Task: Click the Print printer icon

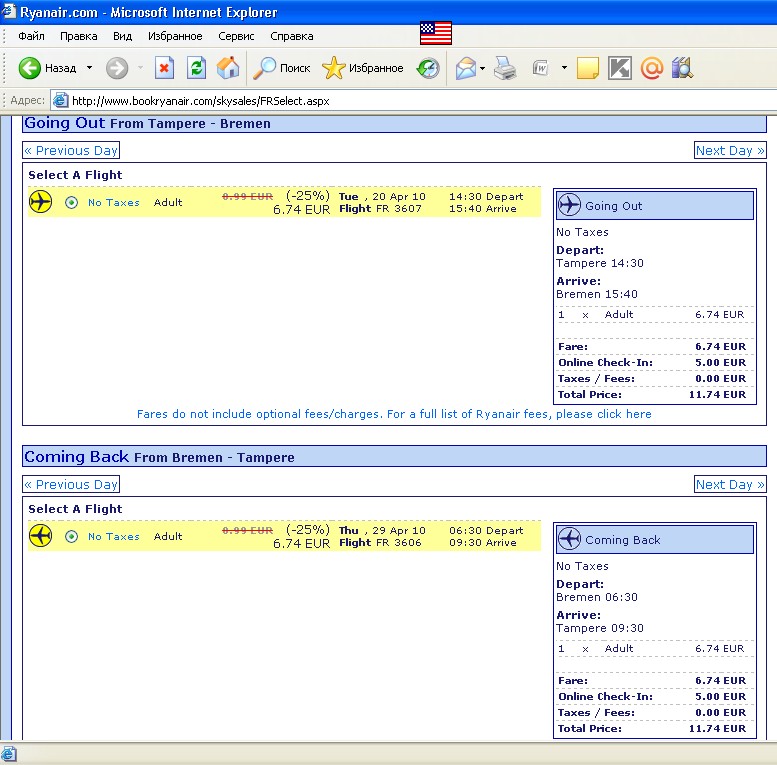Action: [506, 68]
